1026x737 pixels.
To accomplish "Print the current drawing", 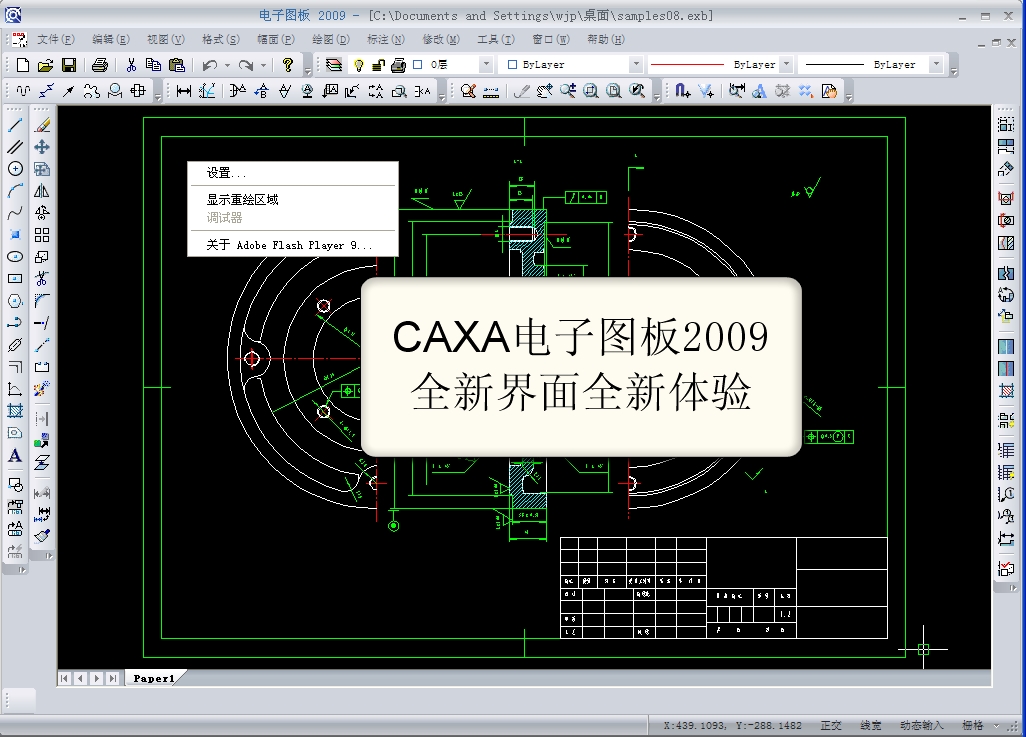I will point(99,65).
